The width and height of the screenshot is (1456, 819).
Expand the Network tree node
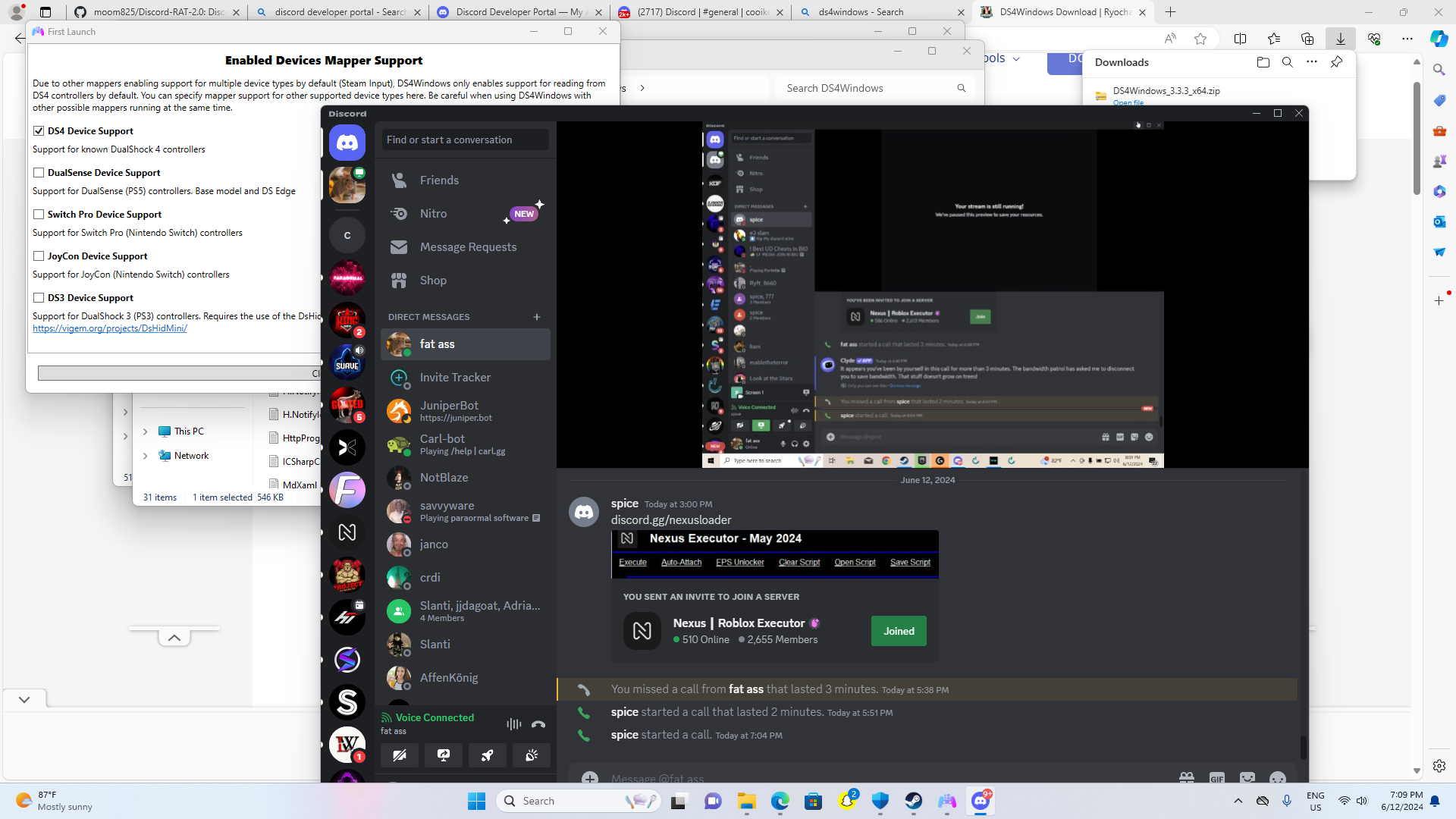tap(145, 456)
